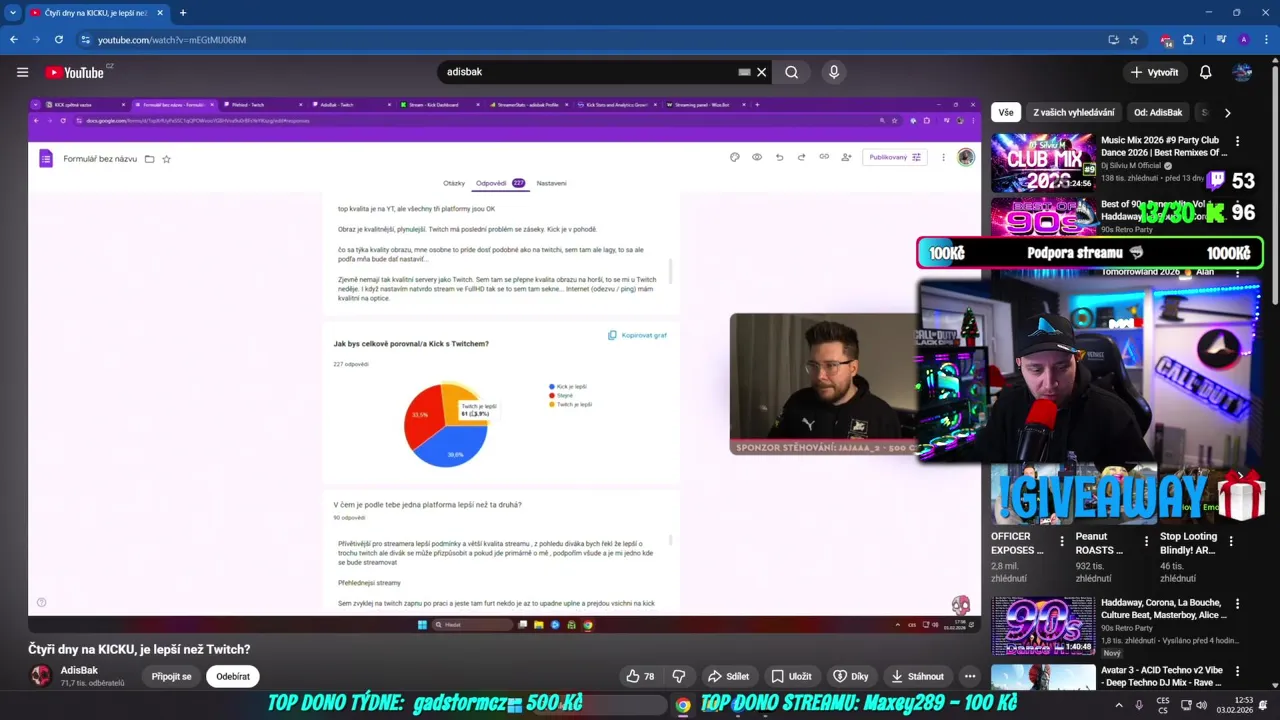Select the Vše filter chip
1280x720 pixels.
point(1005,112)
